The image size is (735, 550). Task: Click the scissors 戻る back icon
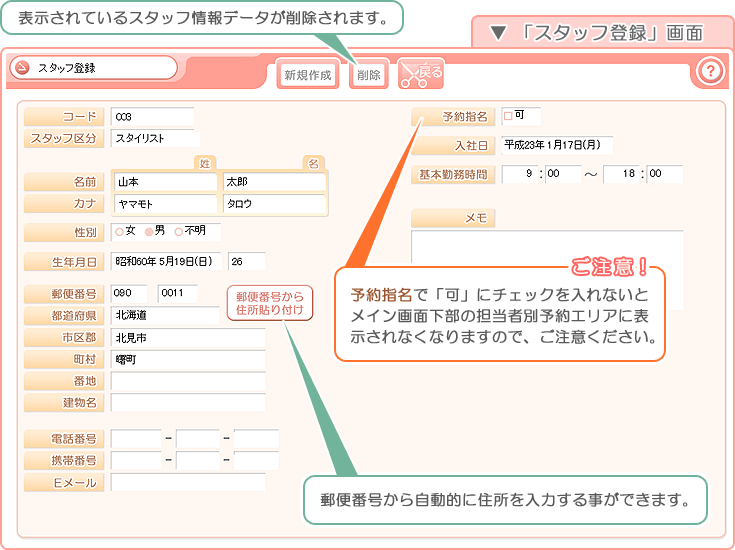coord(420,74)
